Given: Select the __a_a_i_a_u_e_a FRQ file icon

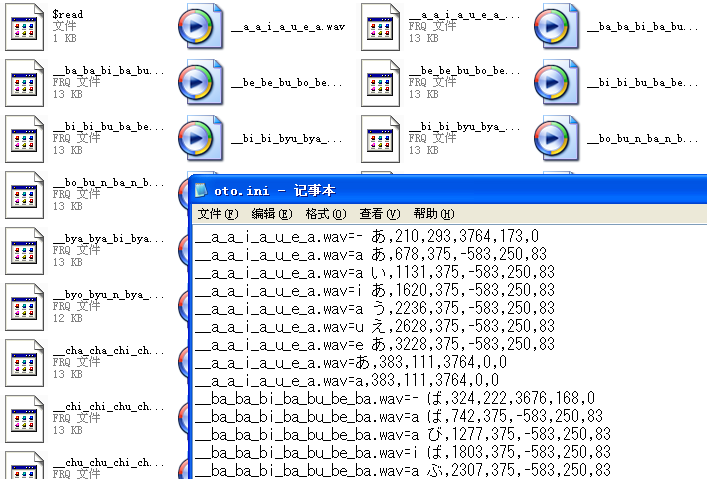Looking at the screenshot, I should point(380,27).
